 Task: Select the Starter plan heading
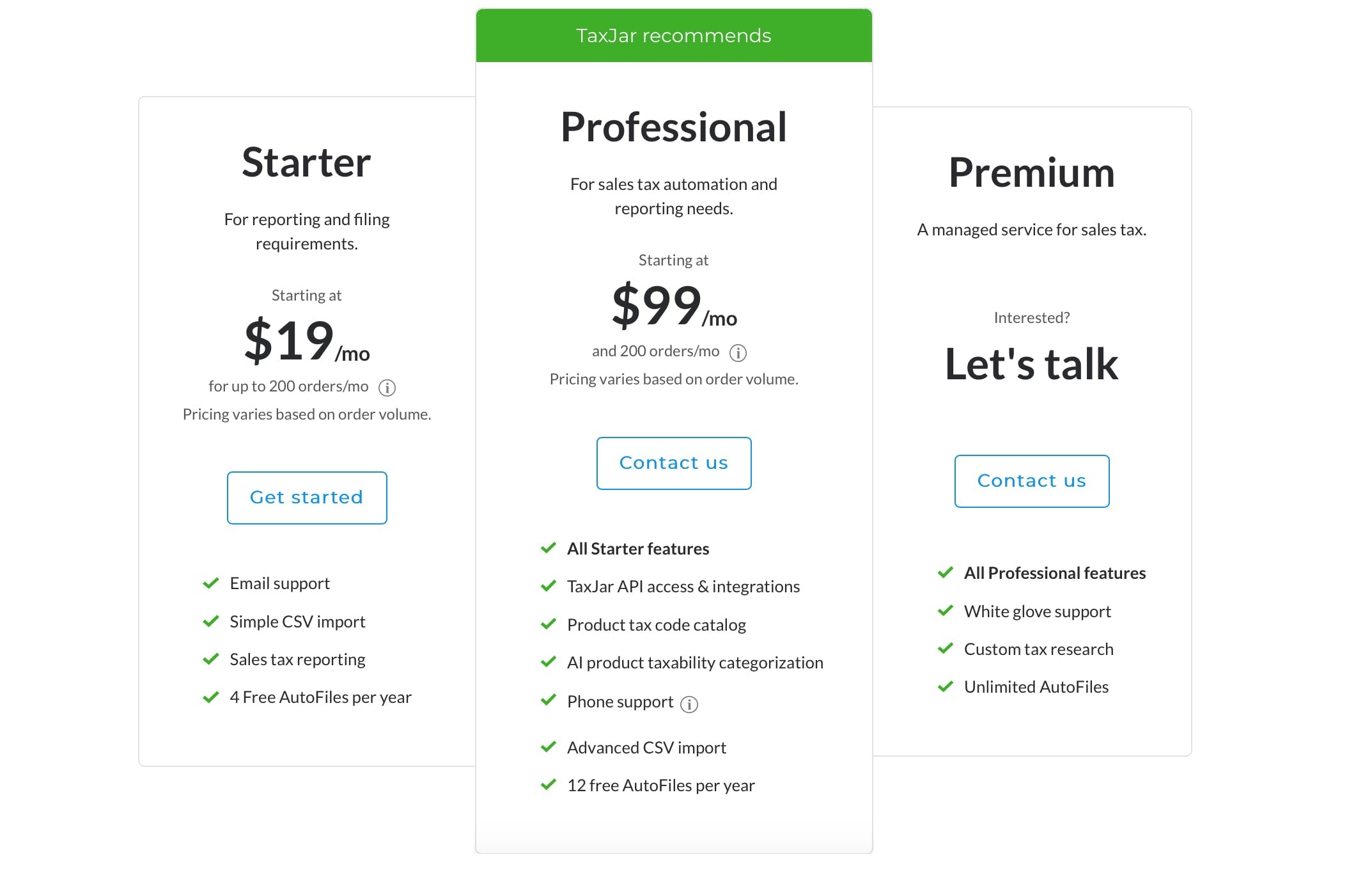306,162
